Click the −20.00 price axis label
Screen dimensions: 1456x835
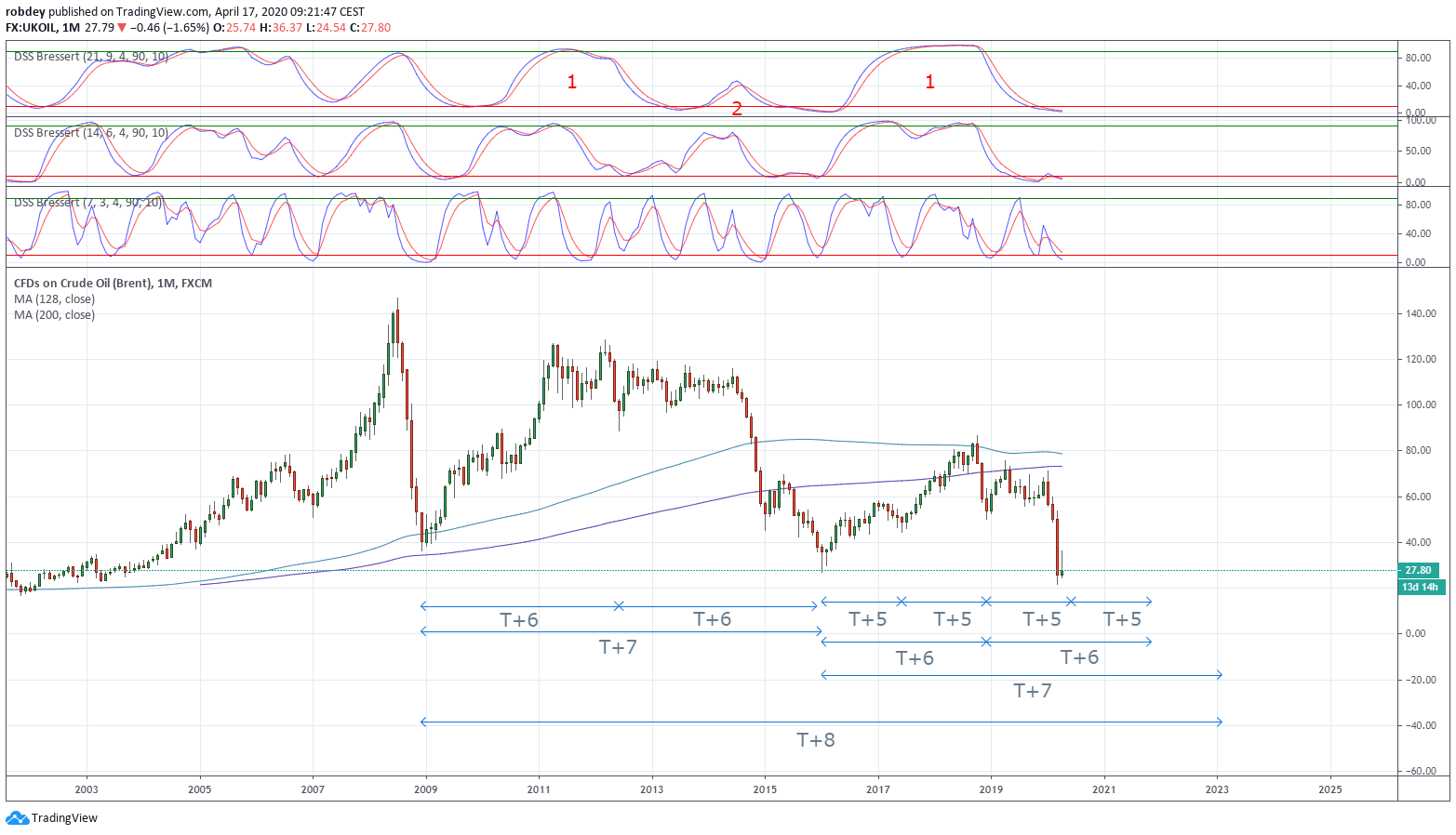[x=1419, y=680]
